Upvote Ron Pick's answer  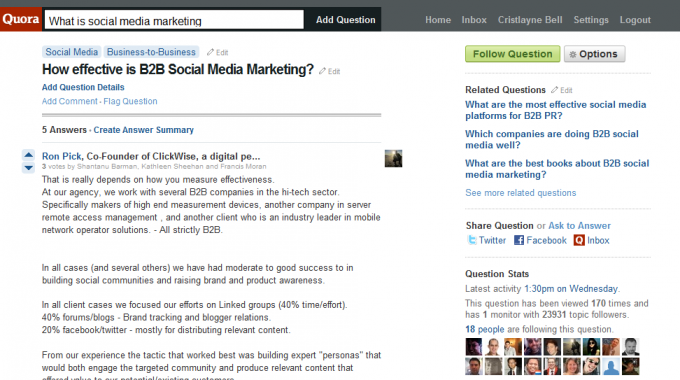29,155
